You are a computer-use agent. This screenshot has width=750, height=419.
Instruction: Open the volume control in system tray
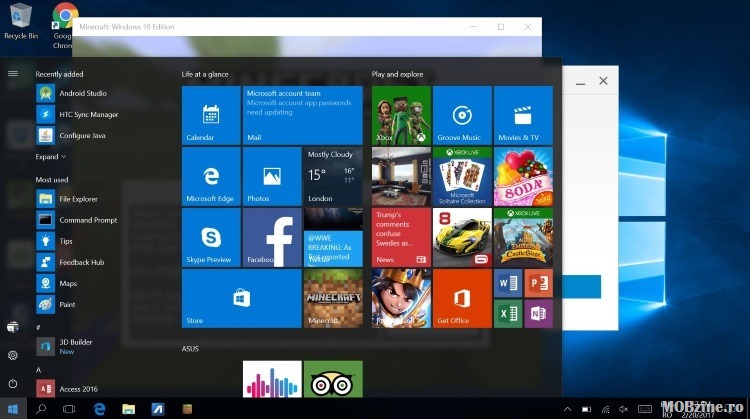coord(624,409)
